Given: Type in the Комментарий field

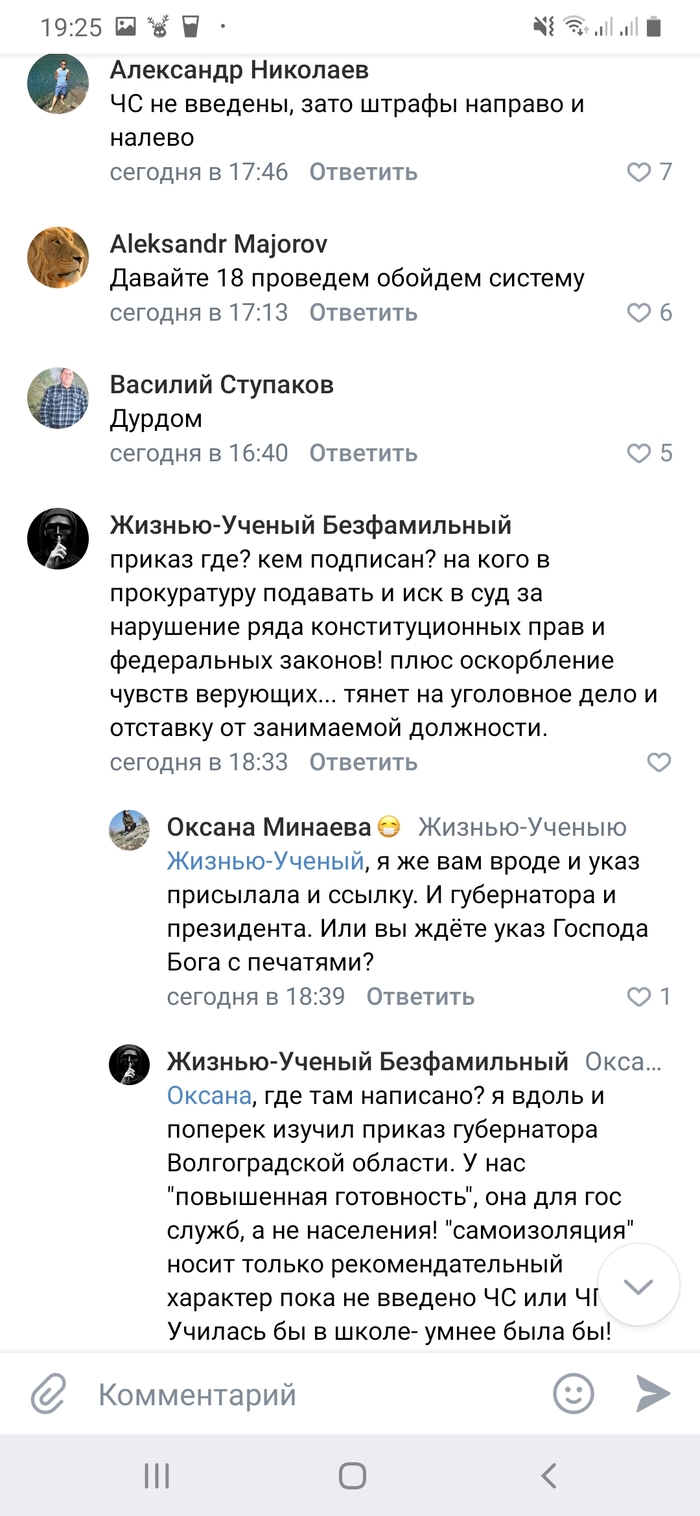Looking at the screenshot, I should (x=300, y=1393).
